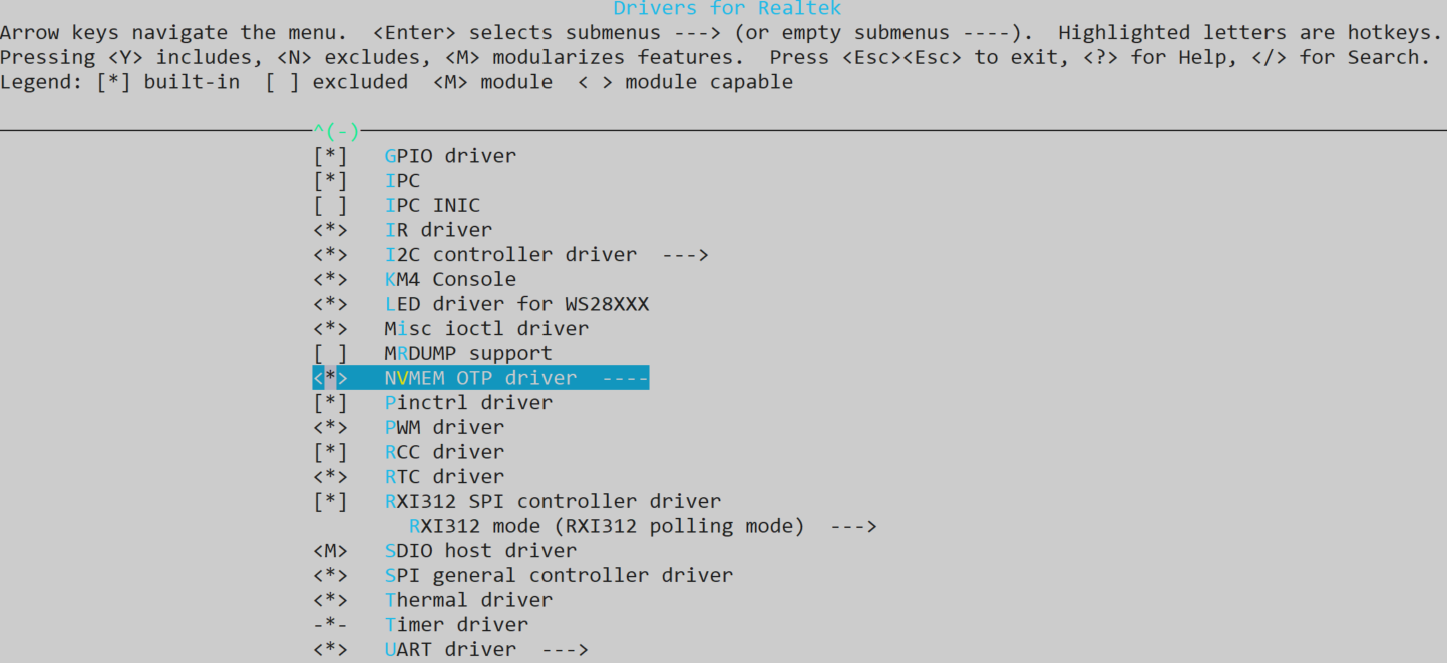Click the scroll-up indicator above the list
1447x663 pixels.
pos(336,131)
